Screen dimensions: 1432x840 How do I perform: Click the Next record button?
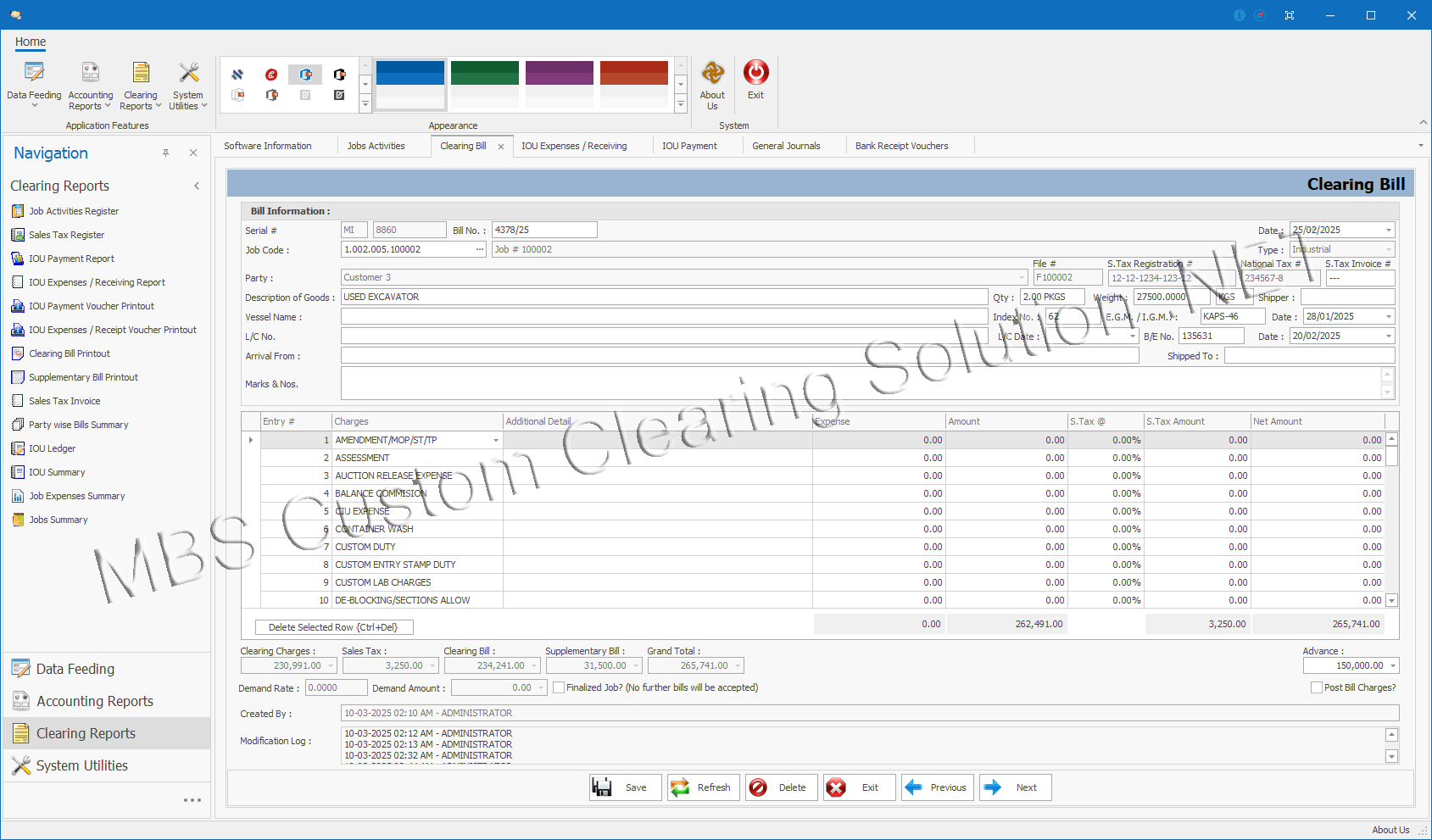1015,787
